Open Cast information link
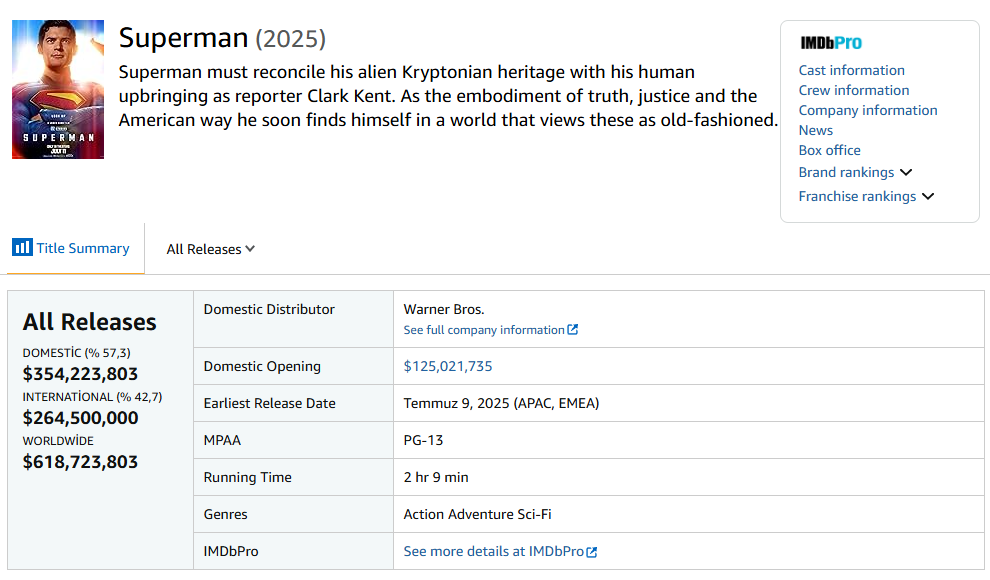Viewport: 990px width, 580px height. [x=851, y=70]
